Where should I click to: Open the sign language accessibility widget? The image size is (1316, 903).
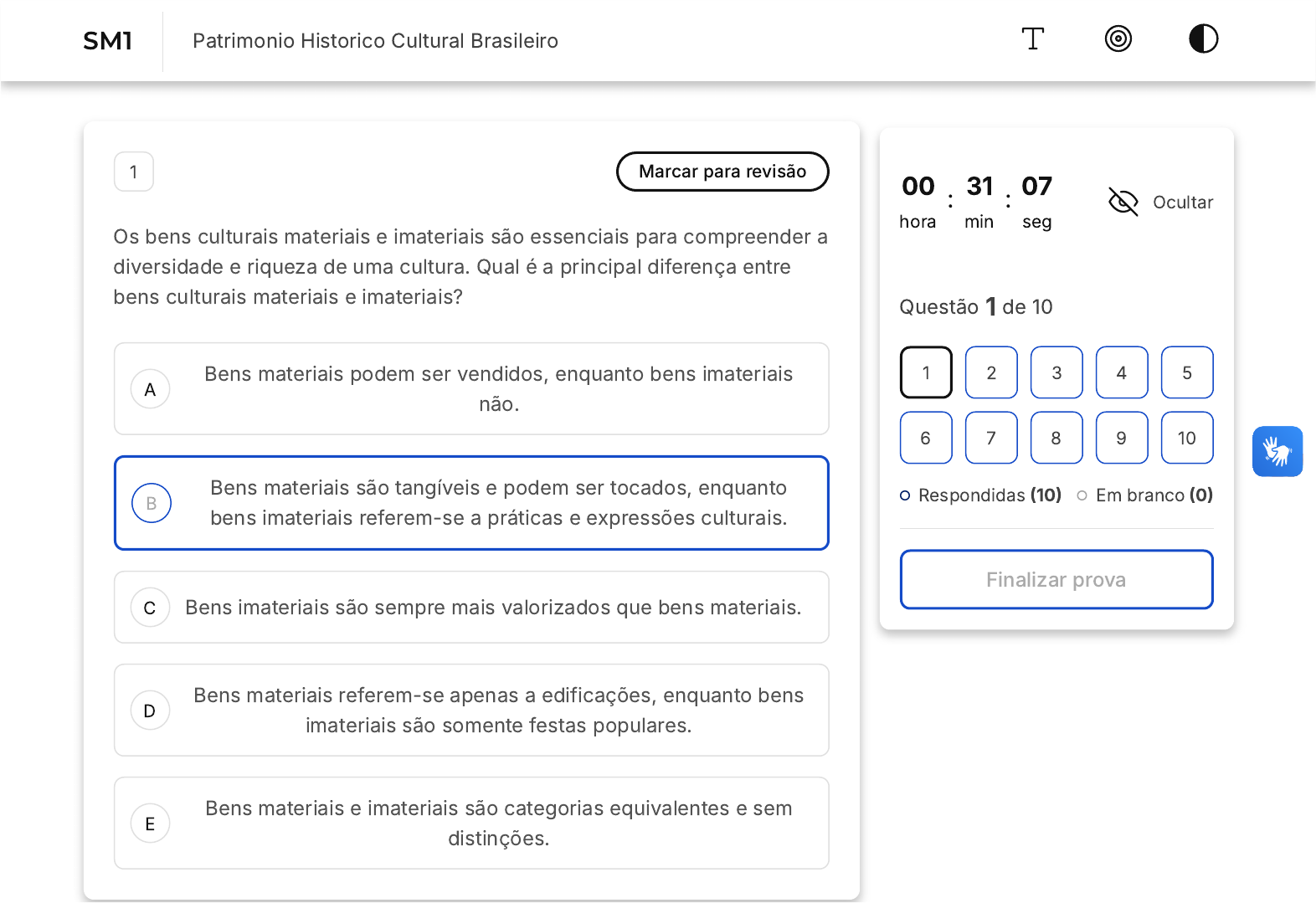click(x=1277, y=452)
